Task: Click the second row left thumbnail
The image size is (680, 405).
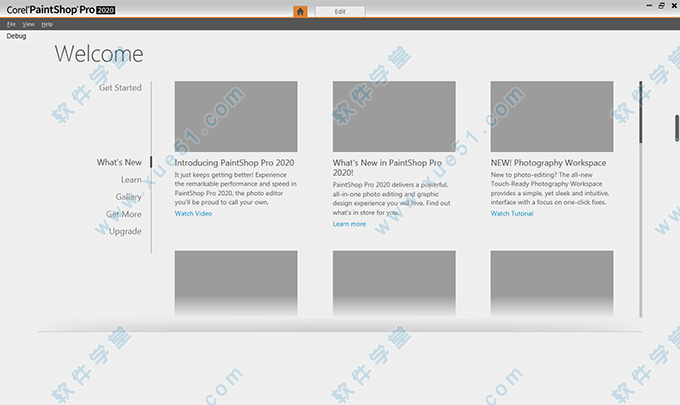Action: tap(236, 283)
